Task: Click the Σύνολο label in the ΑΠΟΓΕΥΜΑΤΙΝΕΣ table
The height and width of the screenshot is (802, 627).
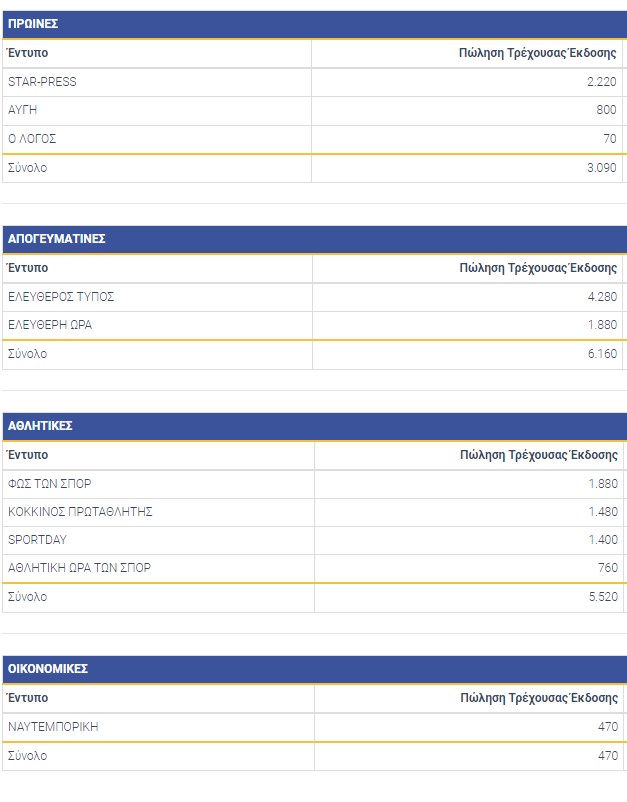Action: (x=27, y=354)
